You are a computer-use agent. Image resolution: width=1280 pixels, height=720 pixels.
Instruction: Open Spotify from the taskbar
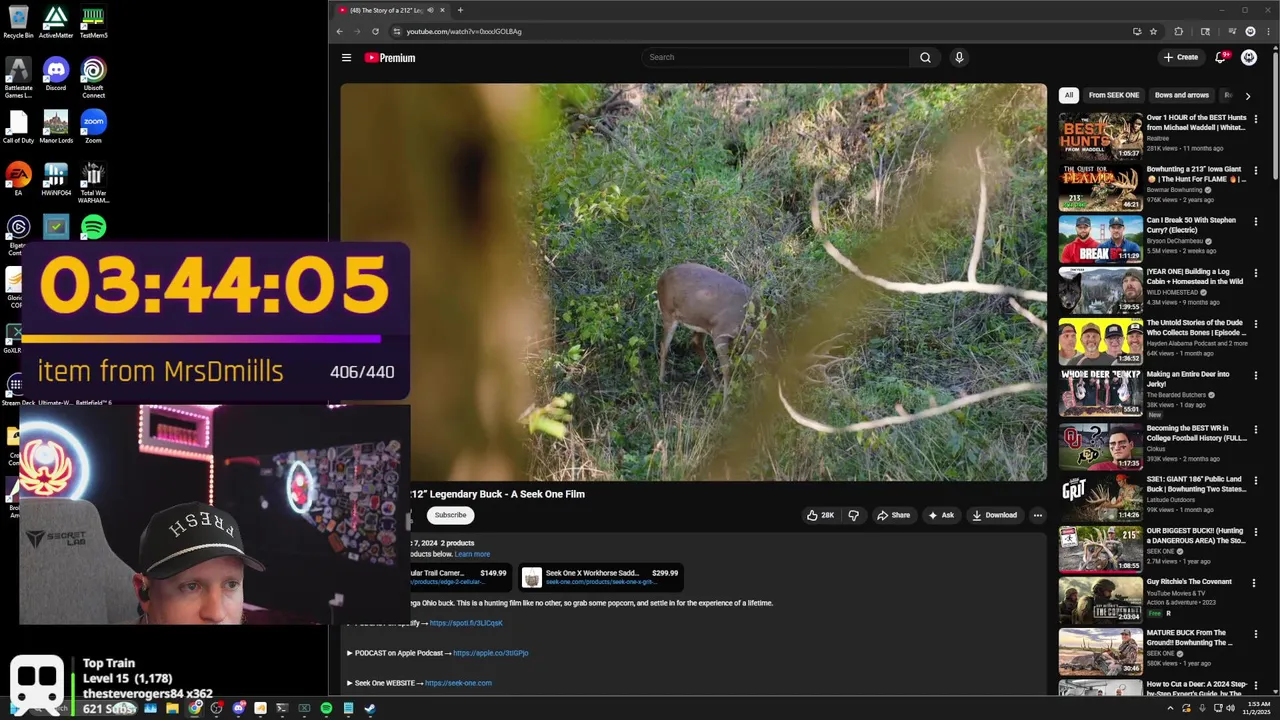click(x=326, y=708)
